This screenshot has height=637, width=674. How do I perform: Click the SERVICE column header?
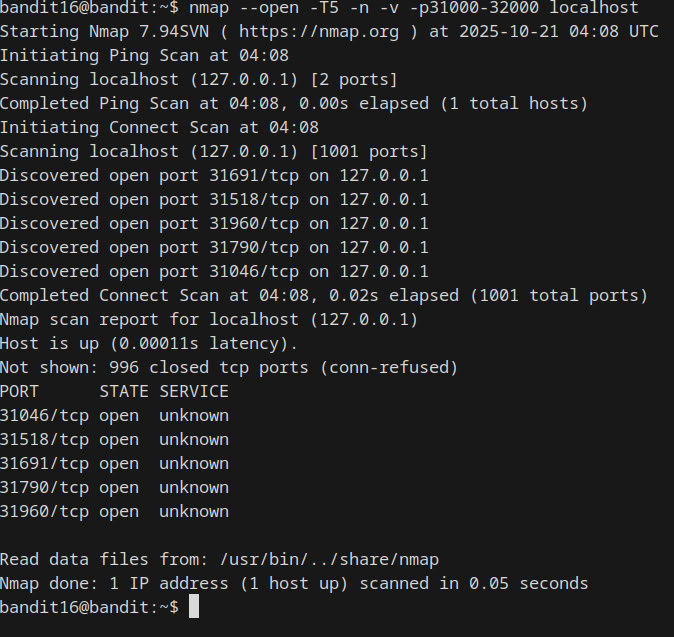194,391
